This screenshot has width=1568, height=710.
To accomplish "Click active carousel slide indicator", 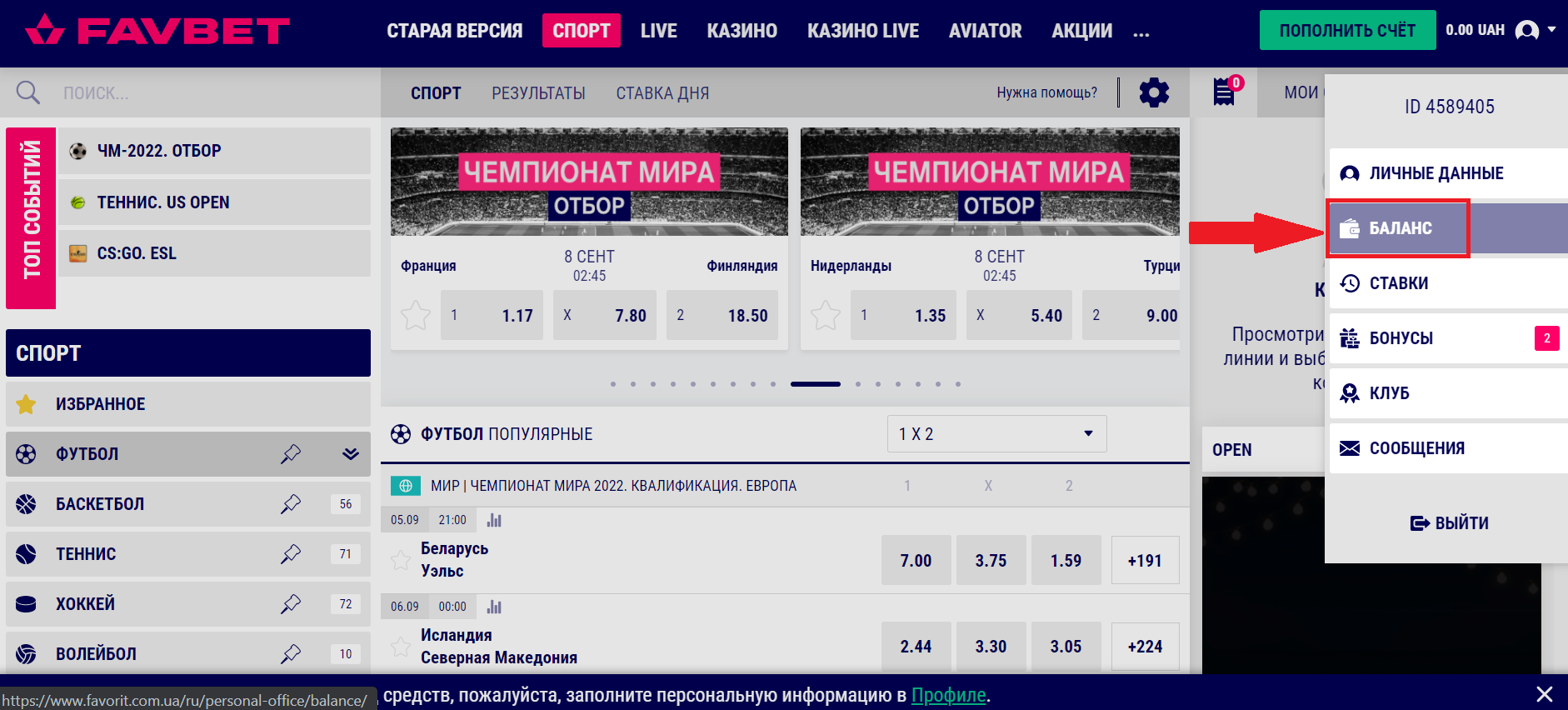I will 816,384.
